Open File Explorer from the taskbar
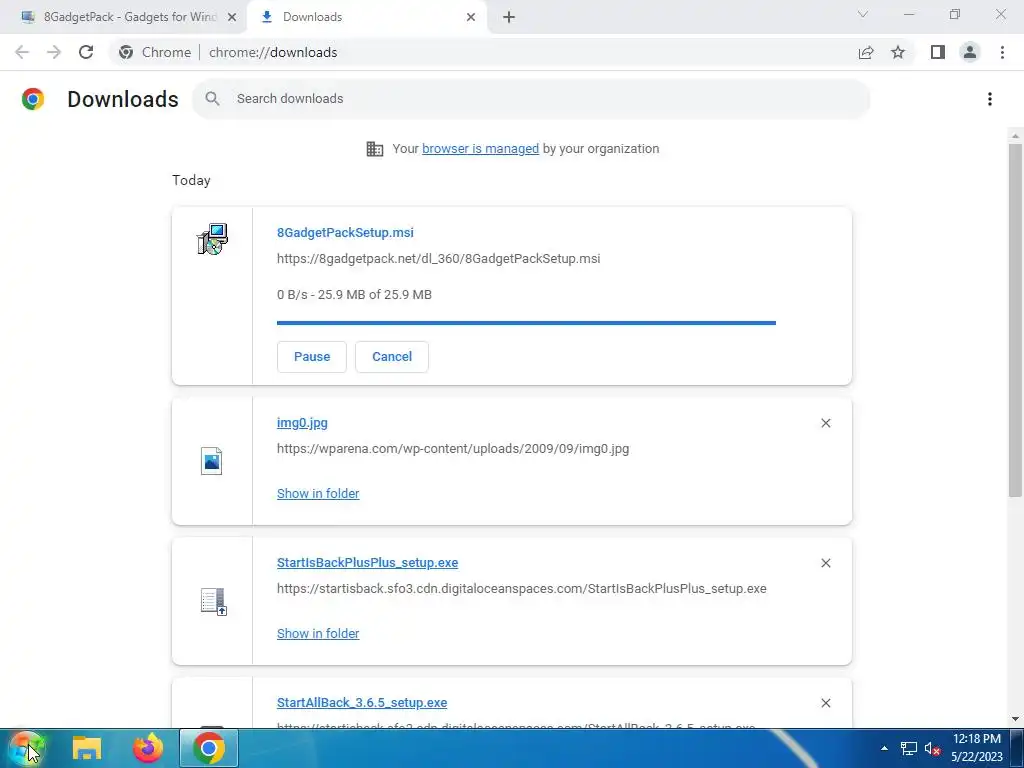Image resolution: width=1024 pixels, height=768 pixels. [87, 748]
